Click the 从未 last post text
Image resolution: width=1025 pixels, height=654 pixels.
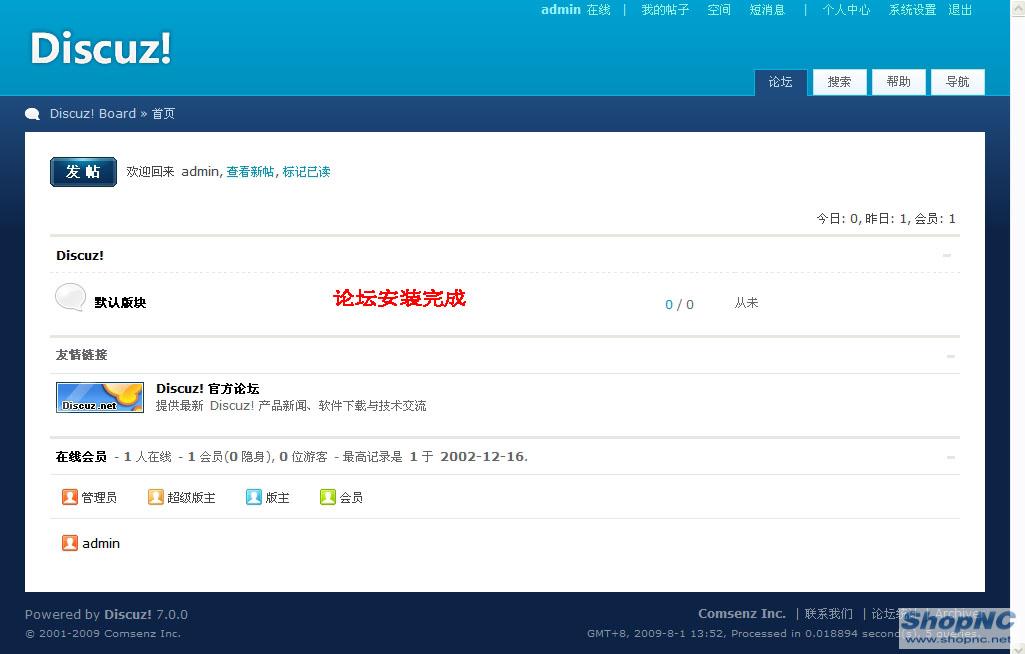tap(746, 303)
